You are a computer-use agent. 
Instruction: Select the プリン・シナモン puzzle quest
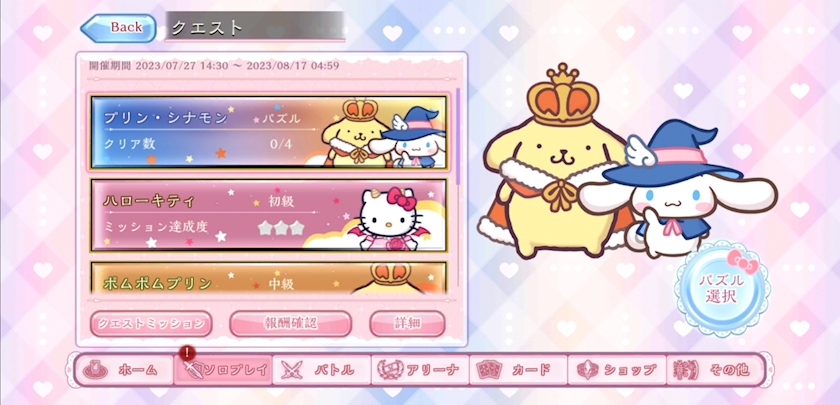click(268, 133)
